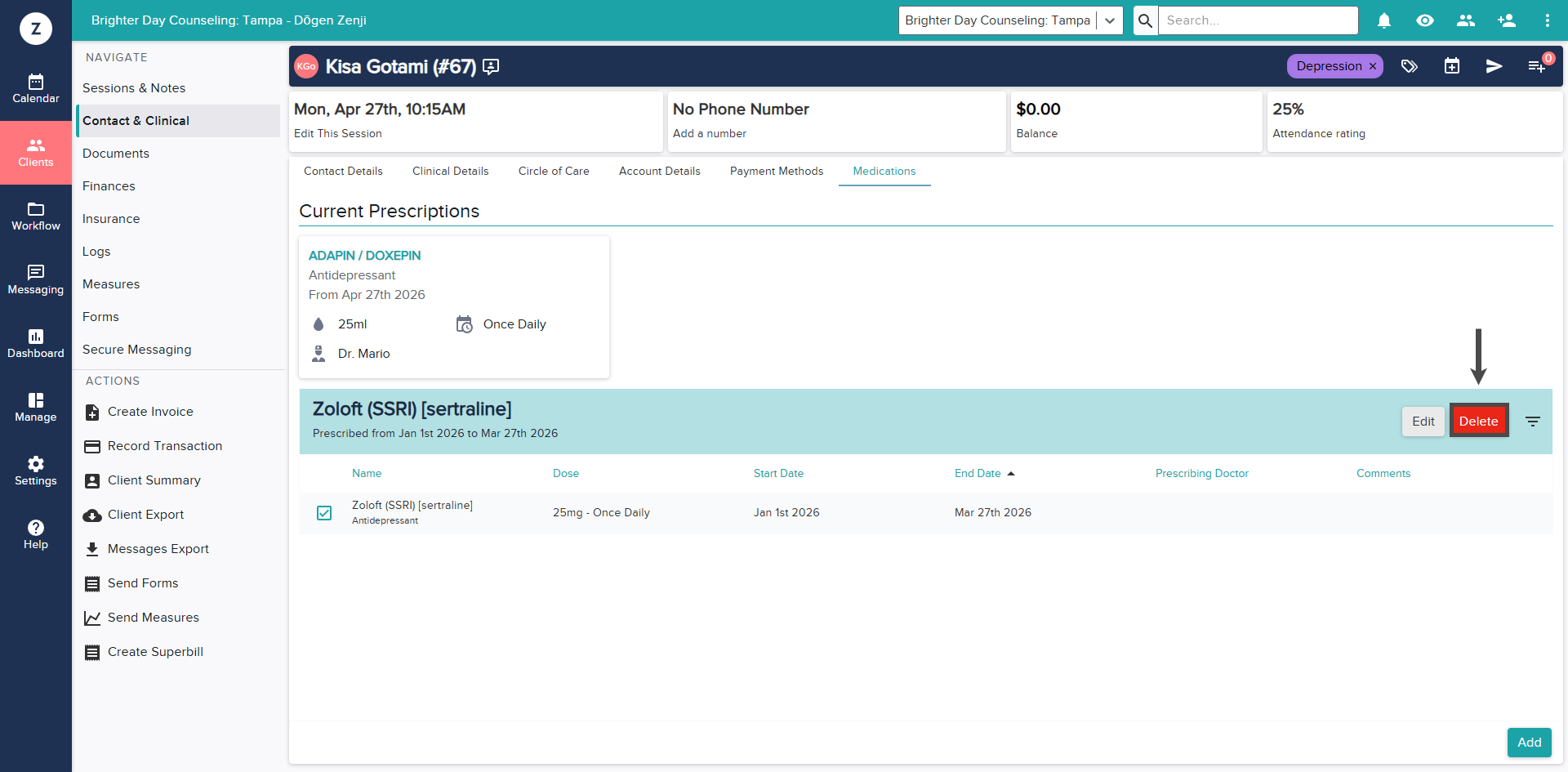Screen dimensions: 1568x772
Task: Click the add-to-list icon with badge
Action: pyautogui.click(x=1537, y=66)
